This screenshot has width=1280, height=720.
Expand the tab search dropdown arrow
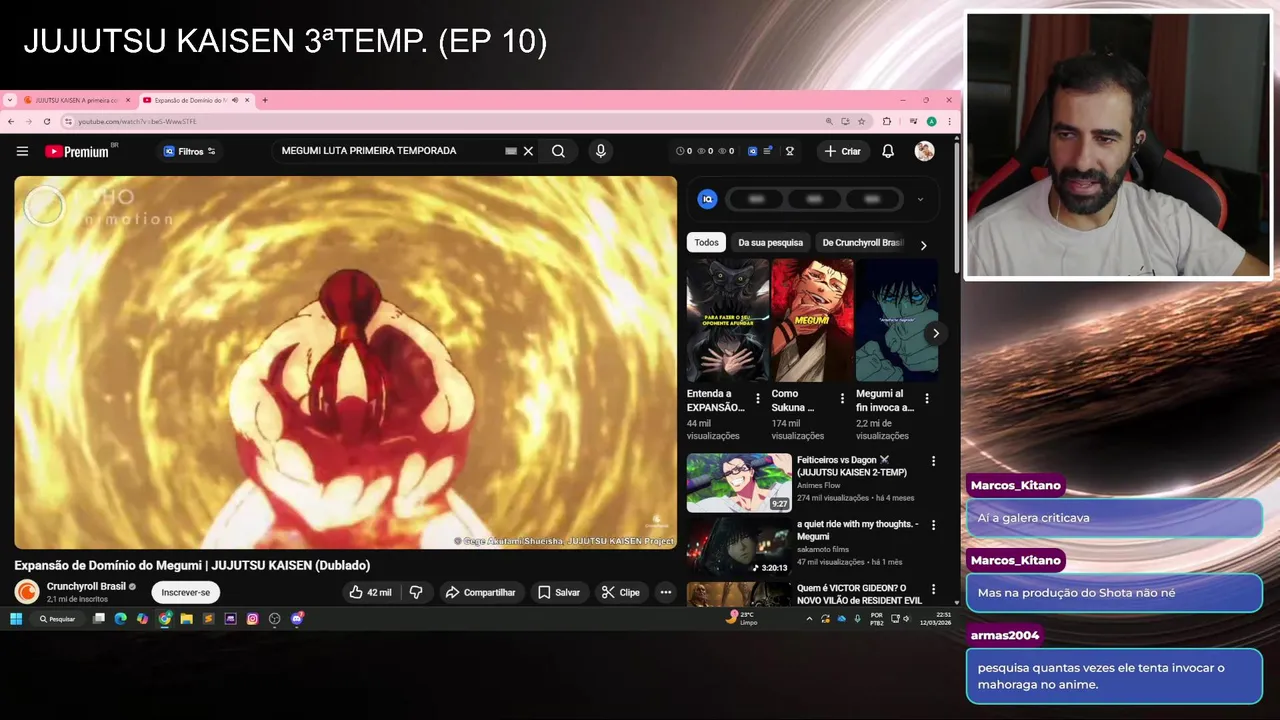click(x=10, y=100)
